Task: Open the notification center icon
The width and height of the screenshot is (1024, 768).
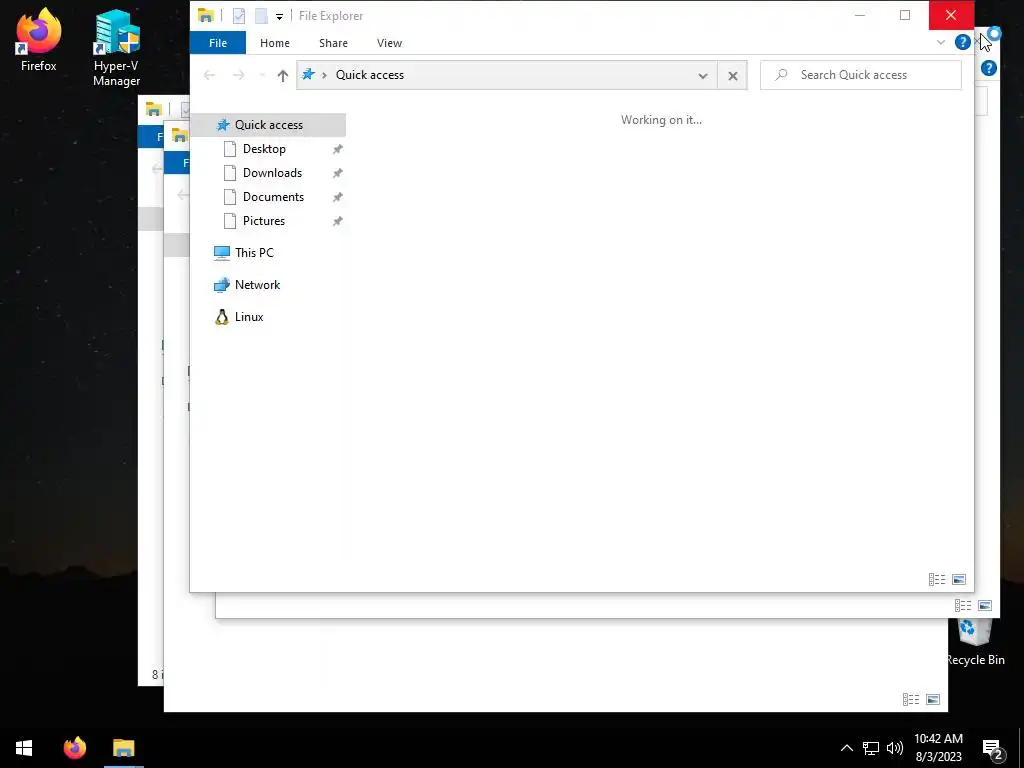Action: coord(993,749)
